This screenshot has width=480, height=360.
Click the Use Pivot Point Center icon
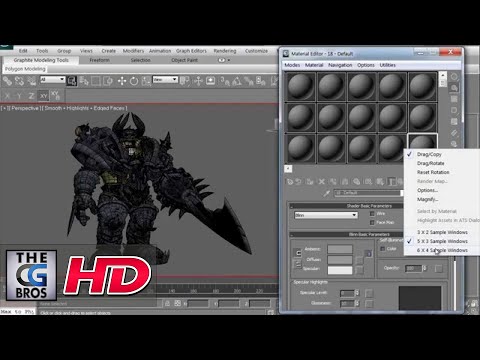[x=184, y=81]
